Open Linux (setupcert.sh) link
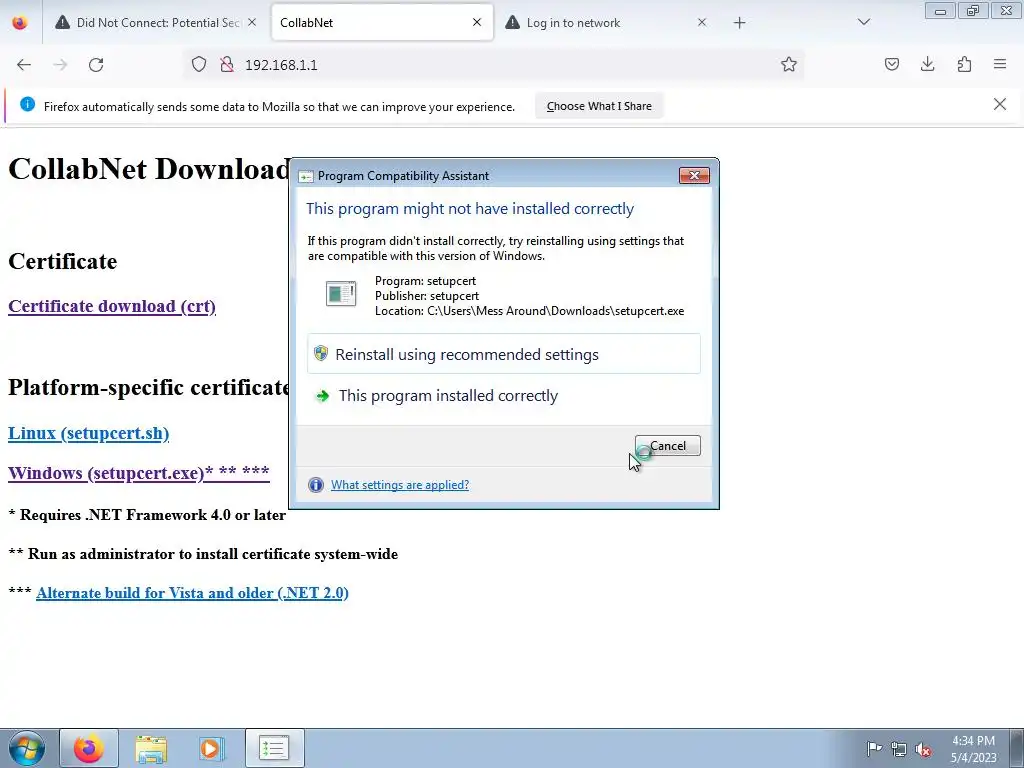Viewport: 1024px width, 768px height. 88,434
